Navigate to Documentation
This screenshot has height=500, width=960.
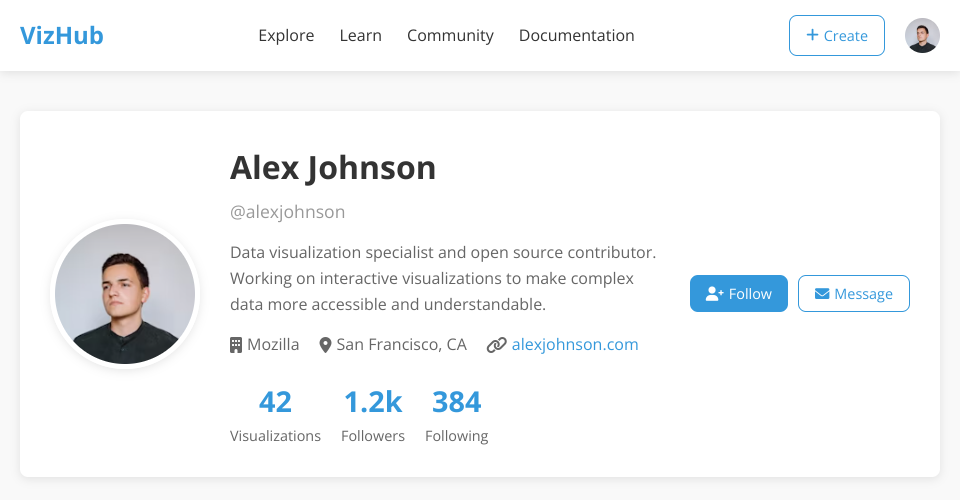click(576, 36)
